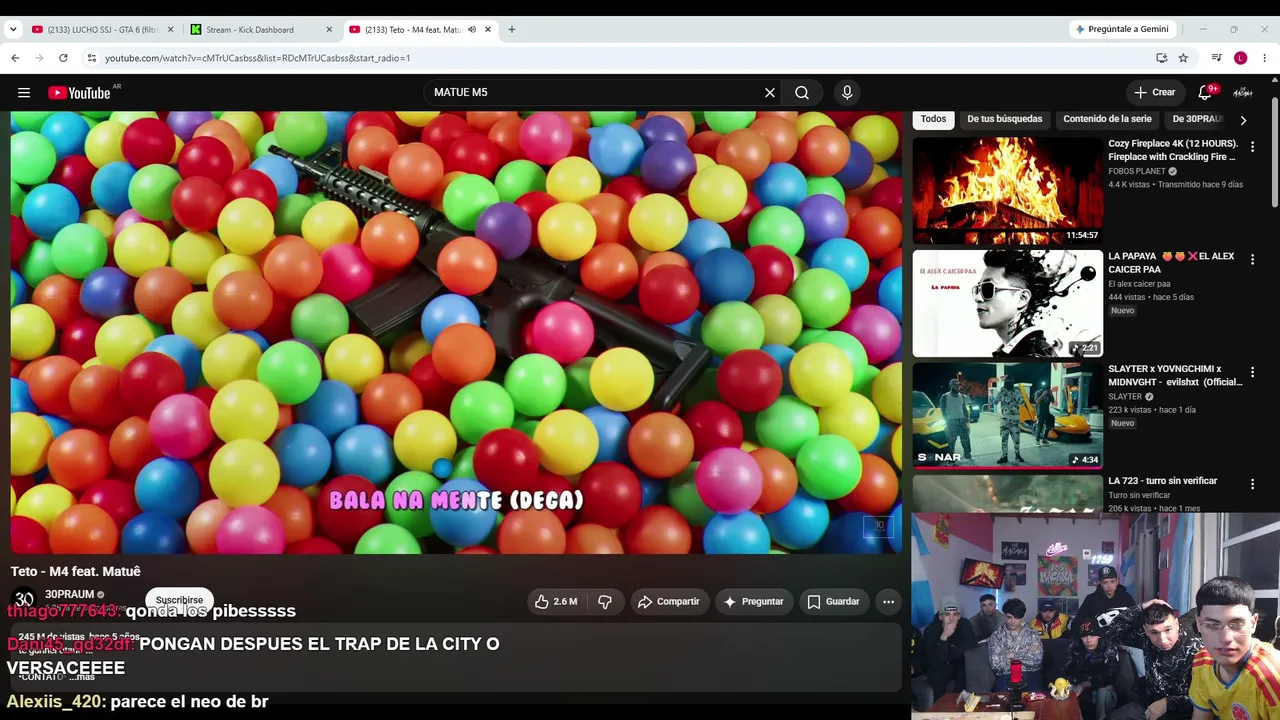Mute the Teto - M4 tab audio

coord(472,30)
